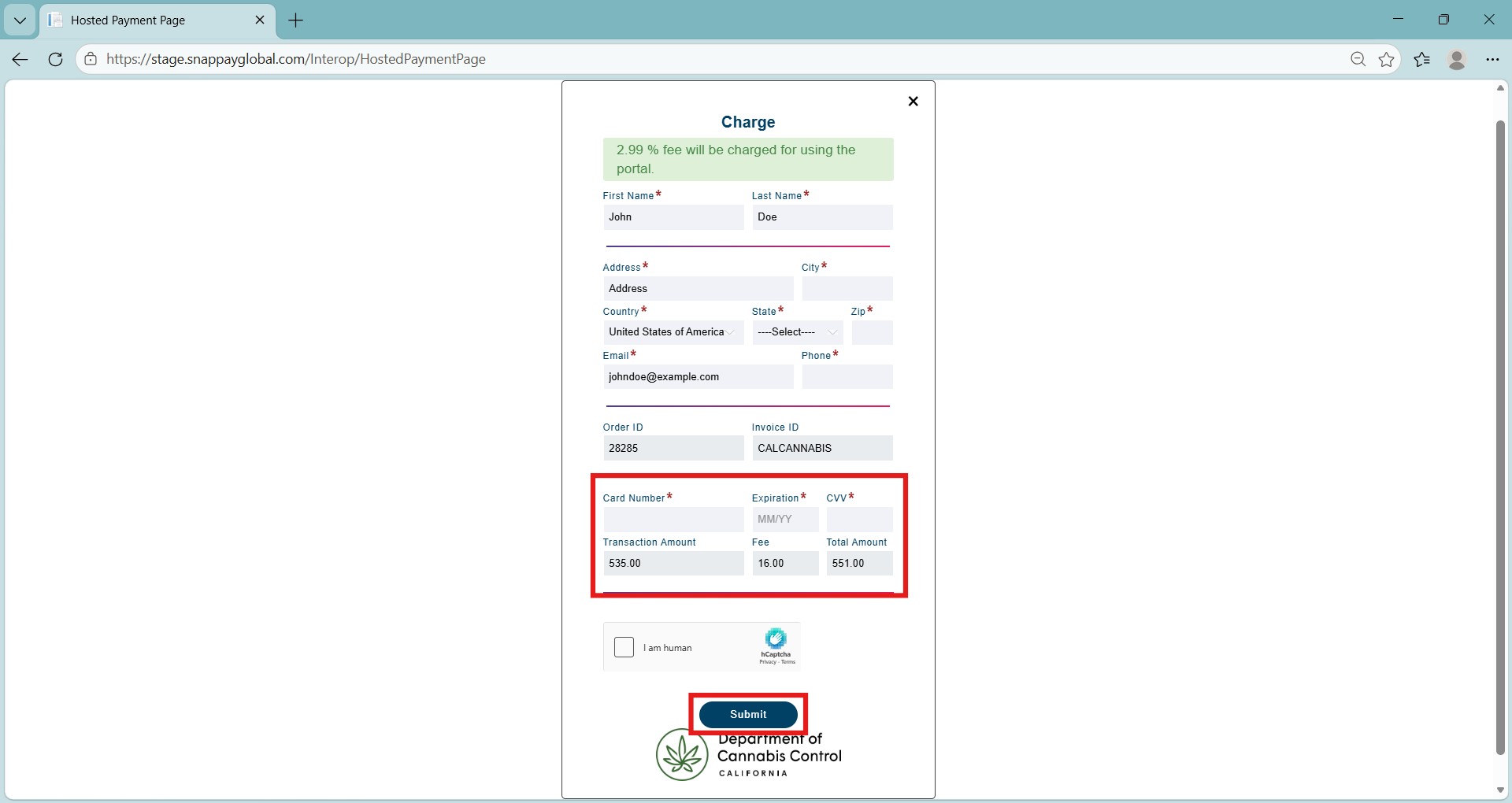
Task: Focus the Expiration MM/YY field
Action: coord(785,520)
